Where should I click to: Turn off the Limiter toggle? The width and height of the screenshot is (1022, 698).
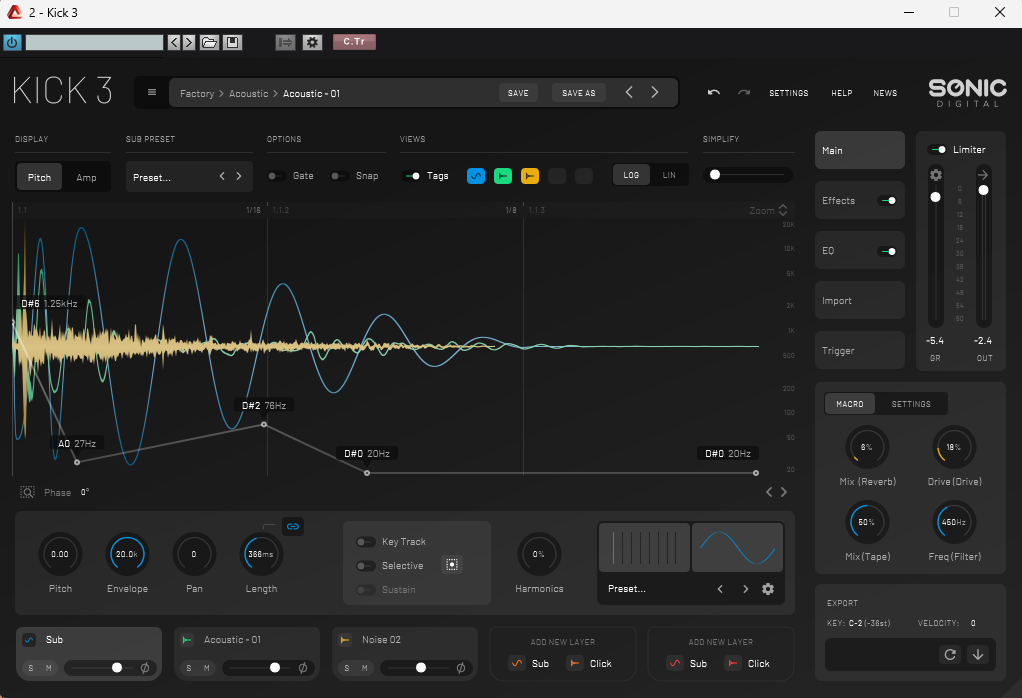click(x=938, y=150)
